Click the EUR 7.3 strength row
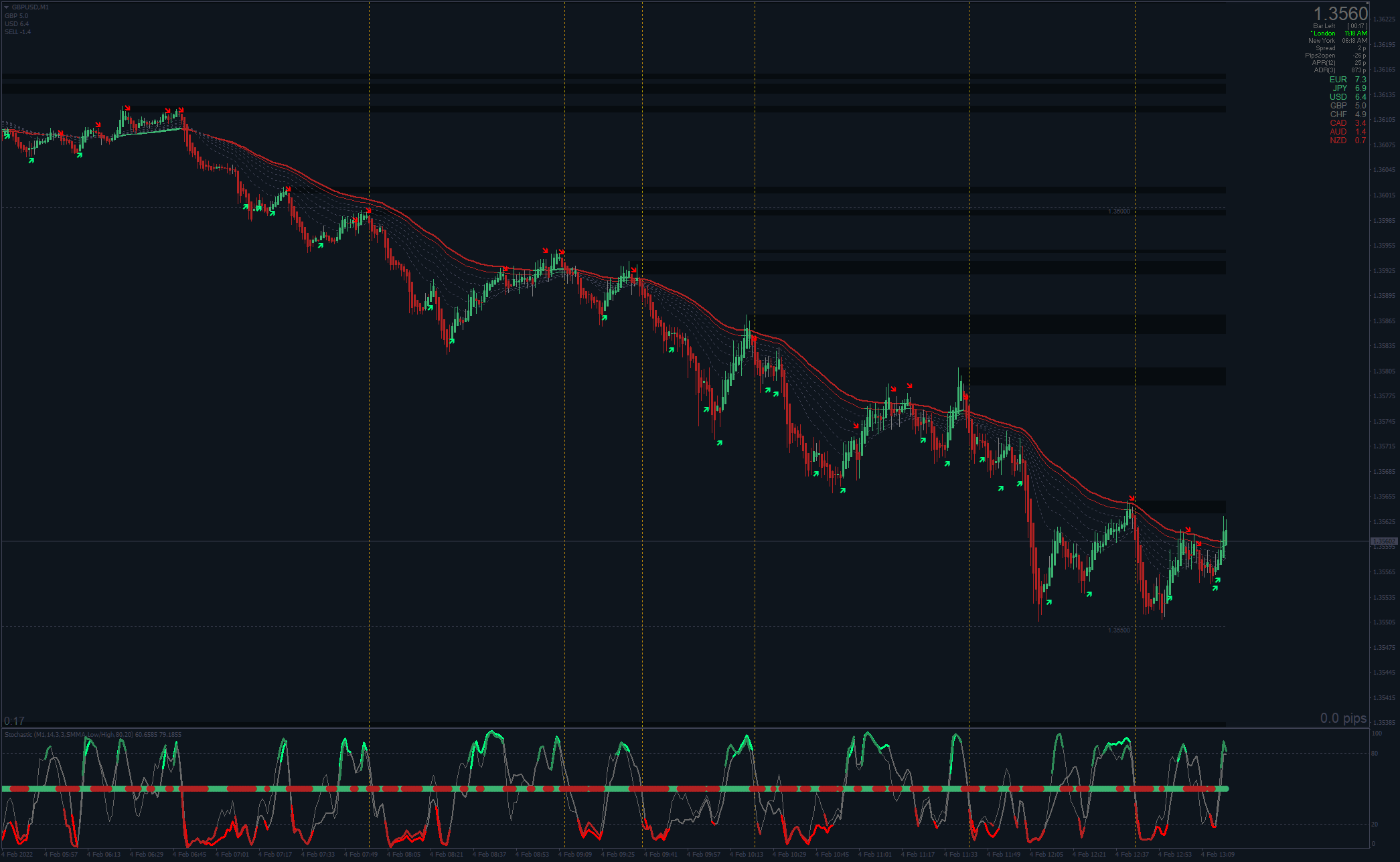Image resolution: width=1400 pixels, height=862 pixels. (1347, 80)
